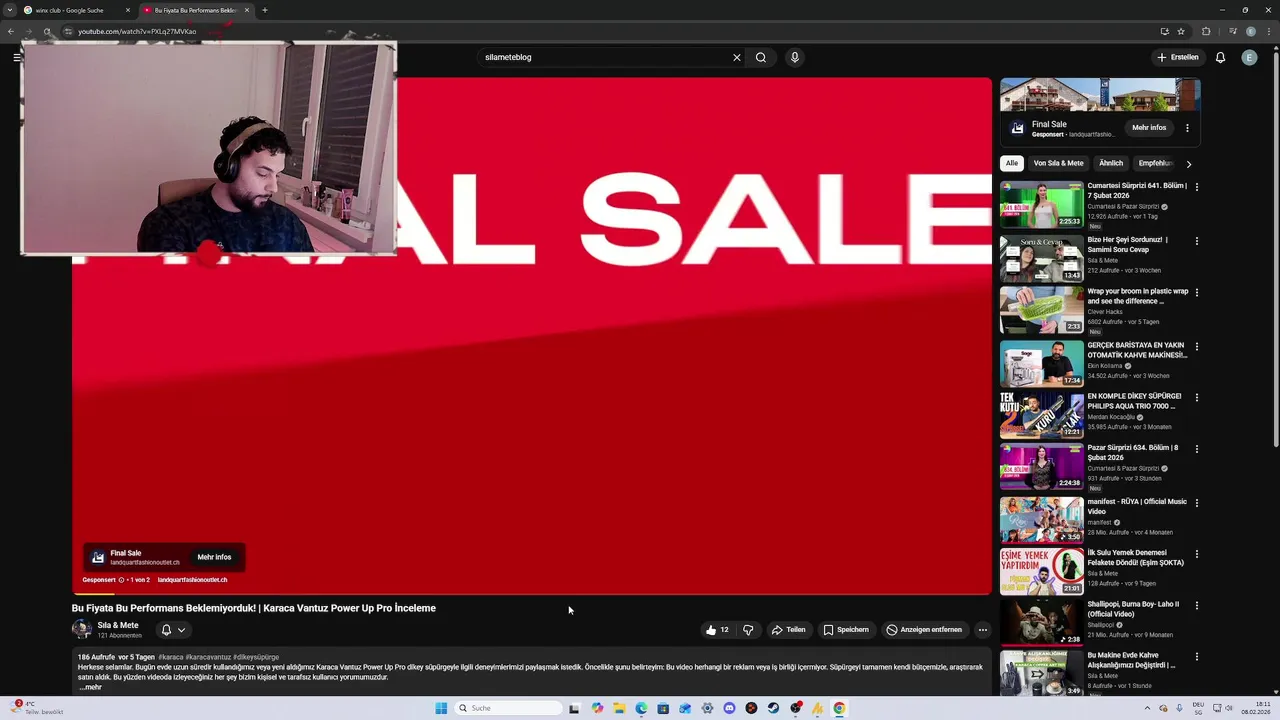Select the Von Sıla & Mete filter chip
Screen dimensions: 1280x720
pos(1058,163)
